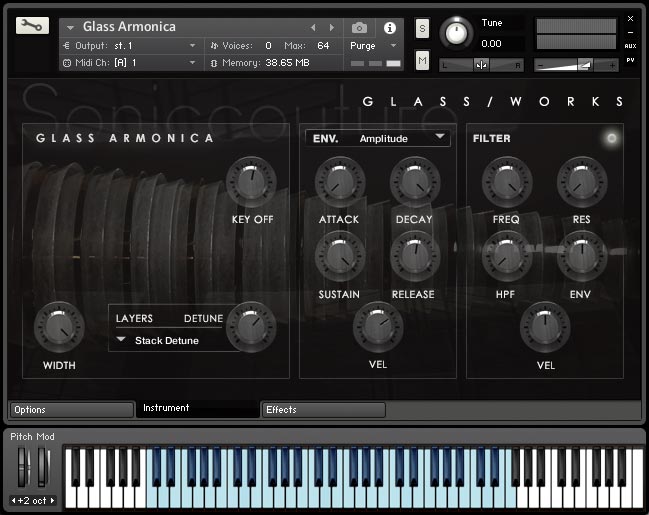Click the Voices count 0
Screen dimensions: 649x515
point(268,46)
